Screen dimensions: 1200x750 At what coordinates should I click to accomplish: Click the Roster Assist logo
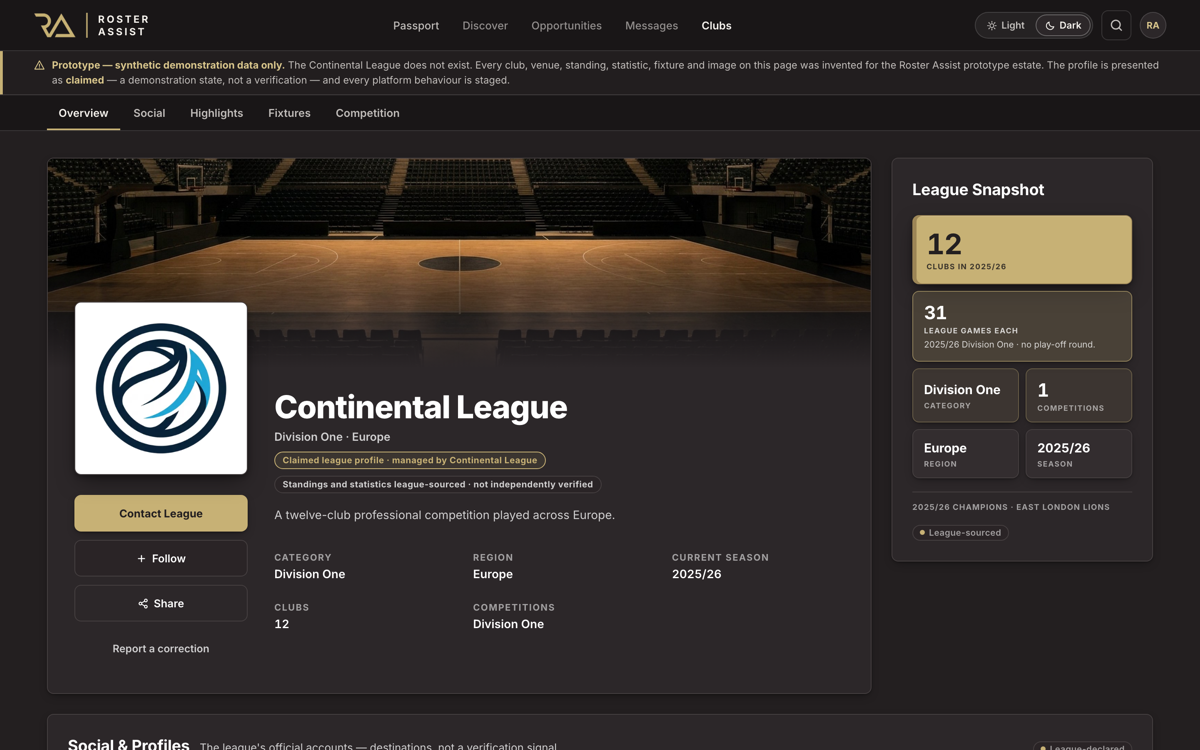tap(92, 25)
